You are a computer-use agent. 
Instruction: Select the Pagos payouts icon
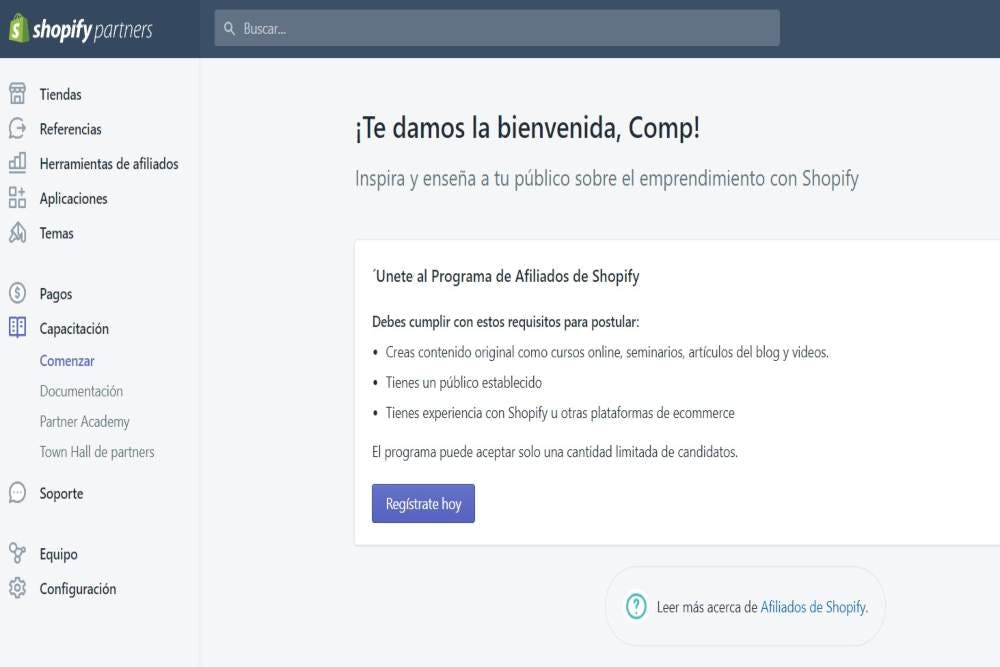tap(17, 294)
